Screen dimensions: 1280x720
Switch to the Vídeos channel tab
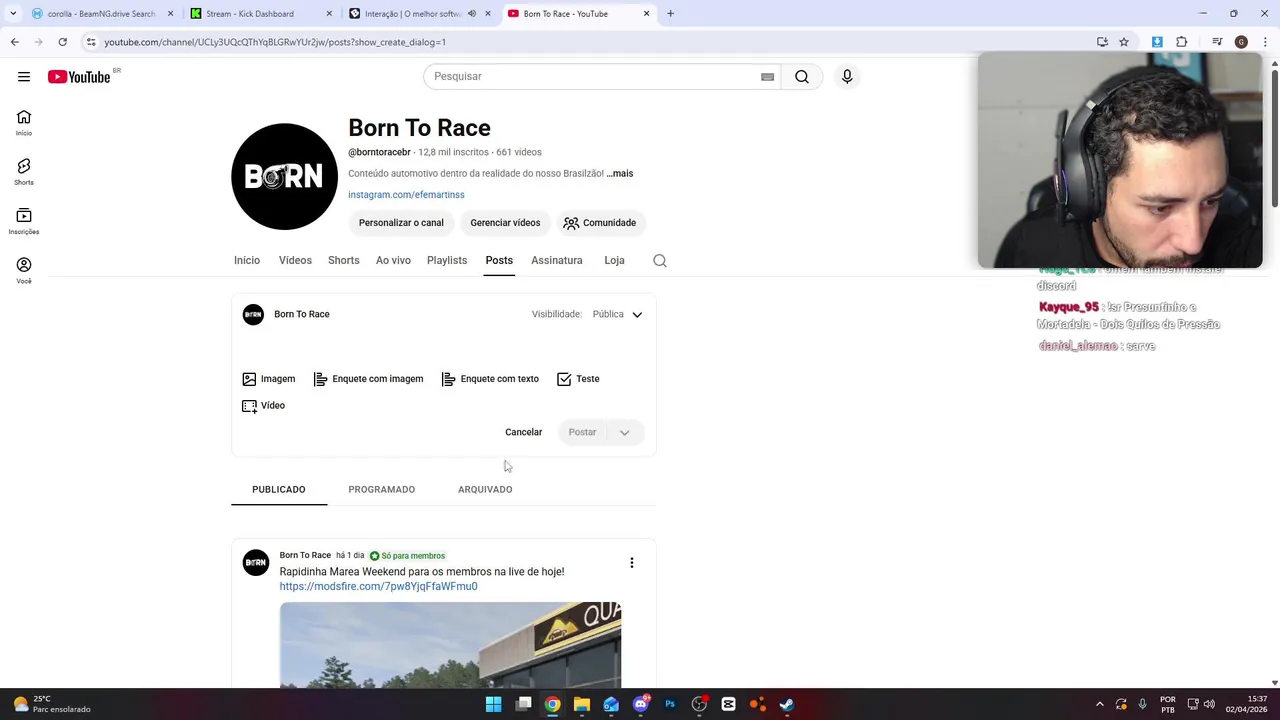pyautogui.click(x=295, y=261)
